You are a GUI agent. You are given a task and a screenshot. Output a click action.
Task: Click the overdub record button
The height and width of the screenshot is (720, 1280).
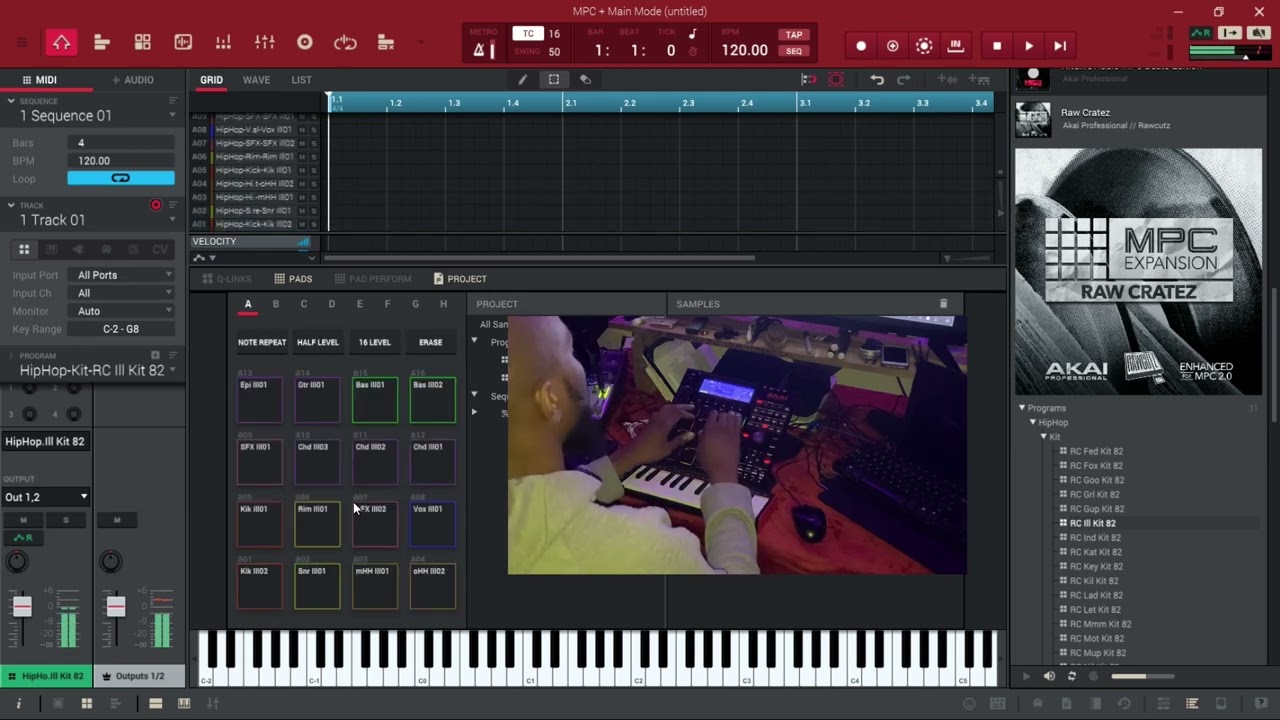point(892,46)
